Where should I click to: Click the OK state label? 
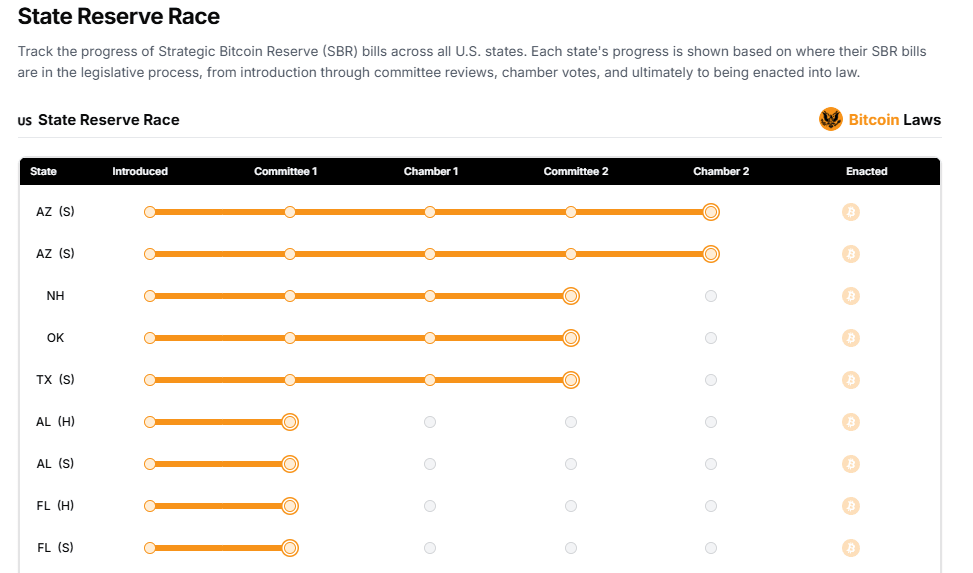pyautogui.click(x=55, y=338)
